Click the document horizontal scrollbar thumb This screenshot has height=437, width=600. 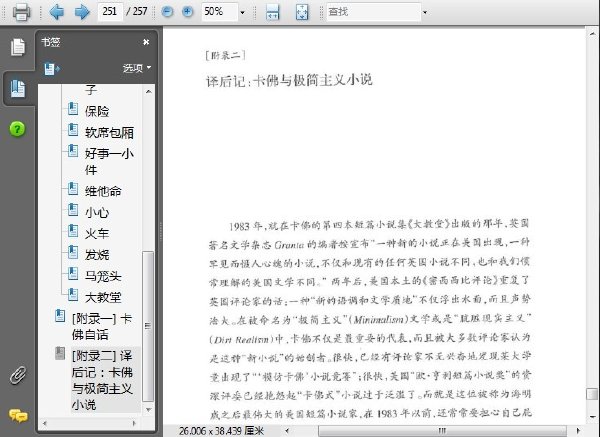[x=442, y=431]
